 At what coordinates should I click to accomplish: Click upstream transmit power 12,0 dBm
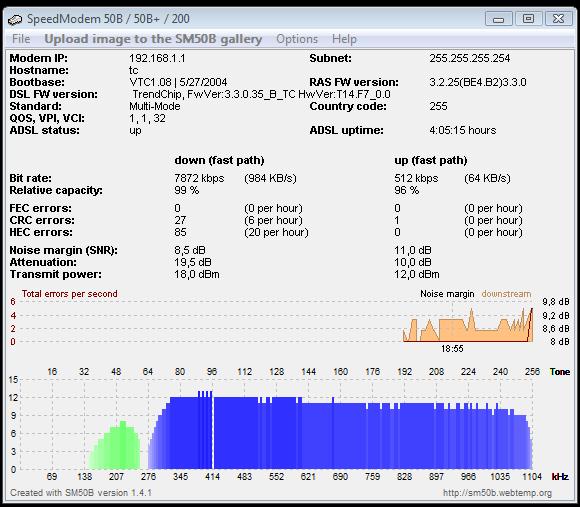pyautogui.click(x=417, y=274)
